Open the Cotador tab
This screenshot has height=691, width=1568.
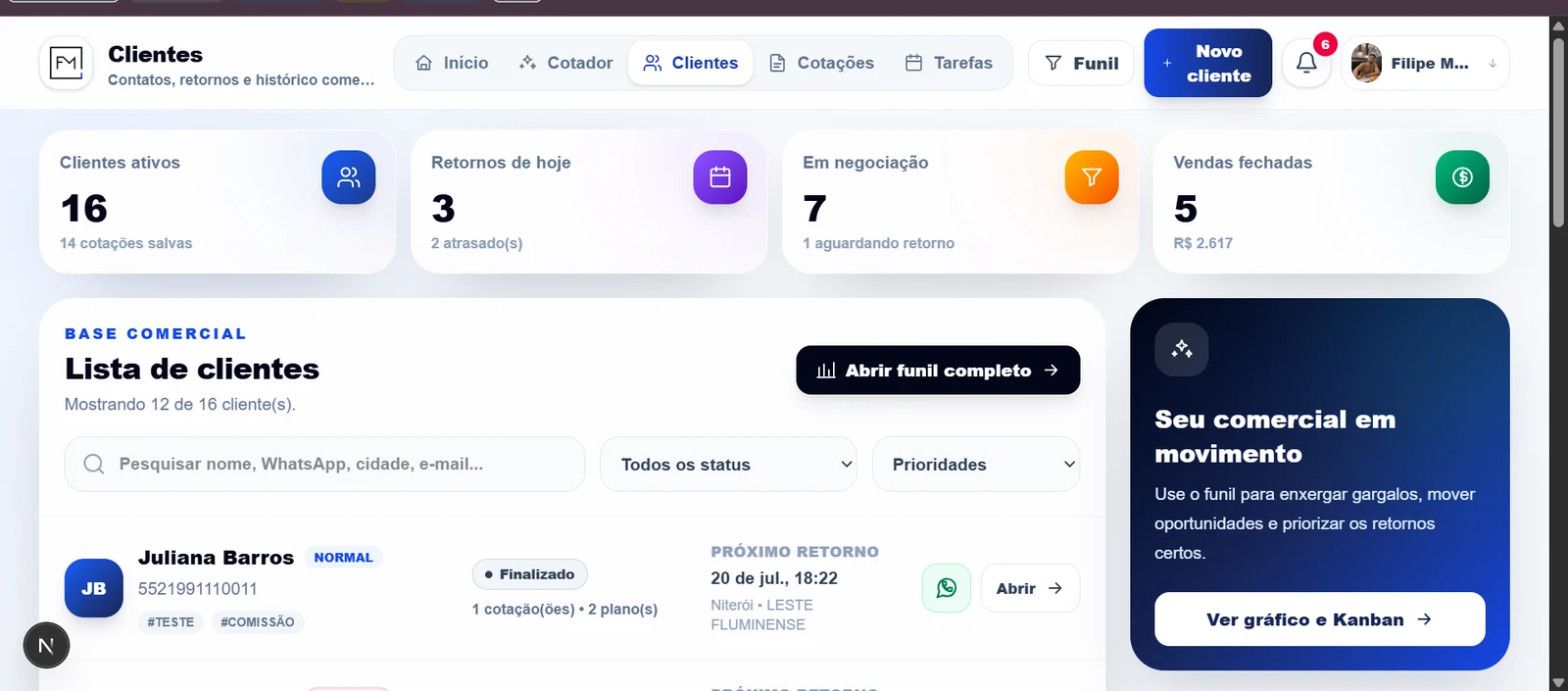(566, 63)
